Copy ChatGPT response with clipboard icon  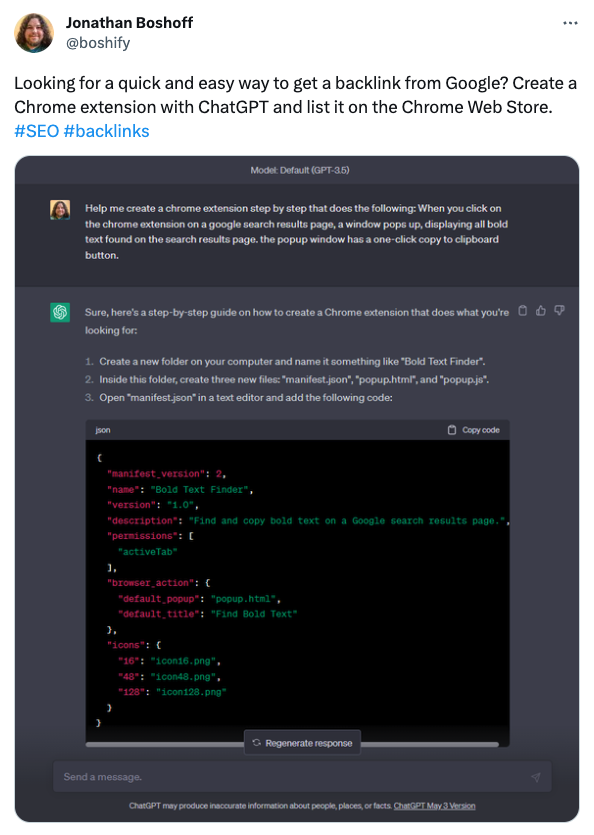coord(523,310)
